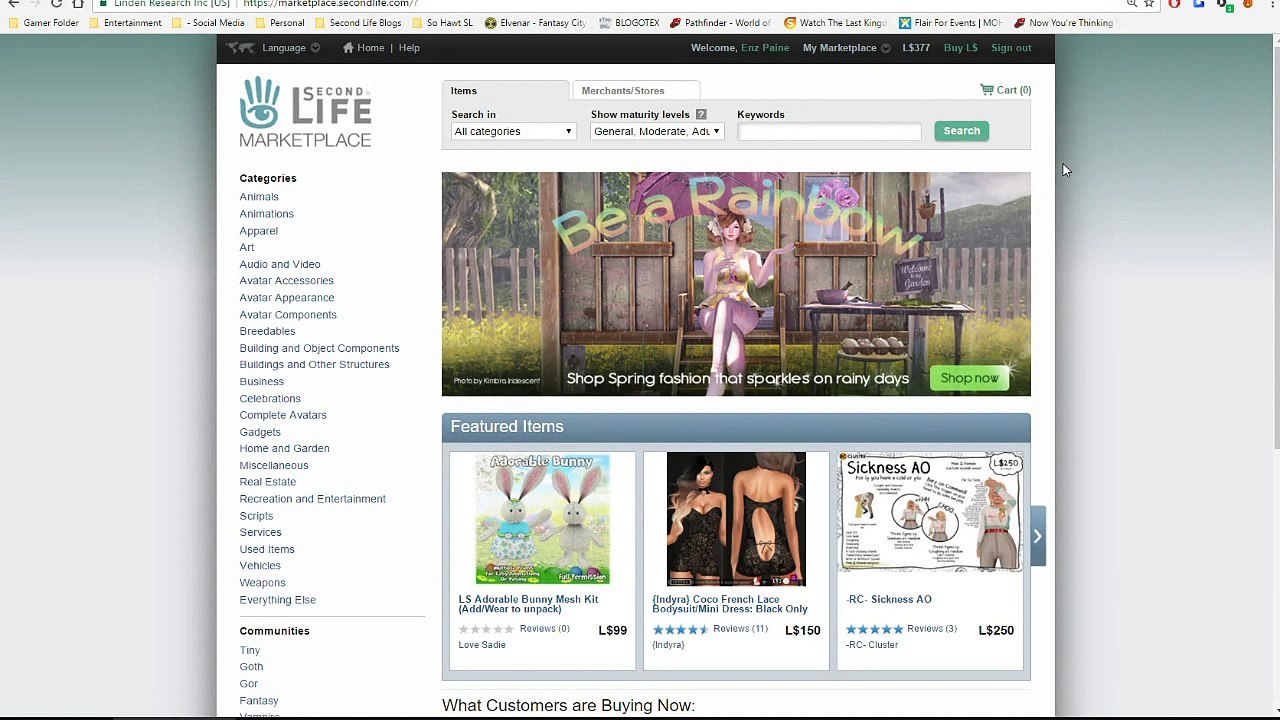Open the Tiny community link

(249, 651)
